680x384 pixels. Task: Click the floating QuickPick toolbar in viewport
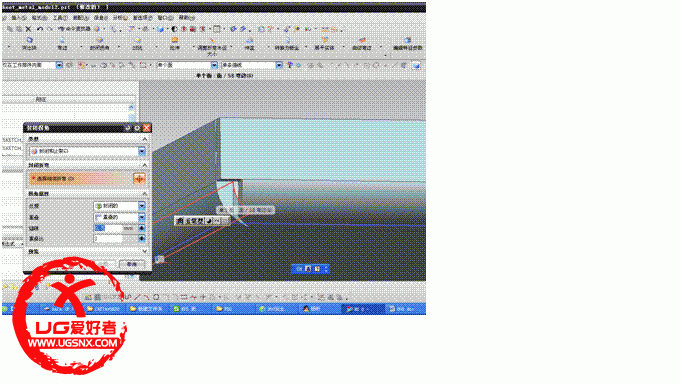[203, 221]
